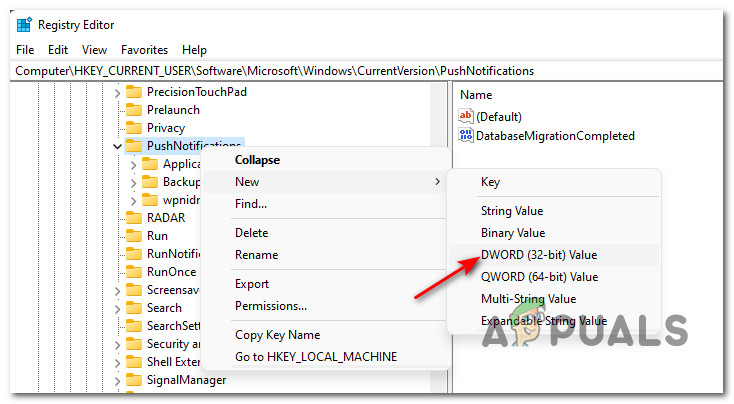This screenshot has width=734, height=404.
Task: Expand the Shell Extensions key chevron
Action: (x=117, y=363)
